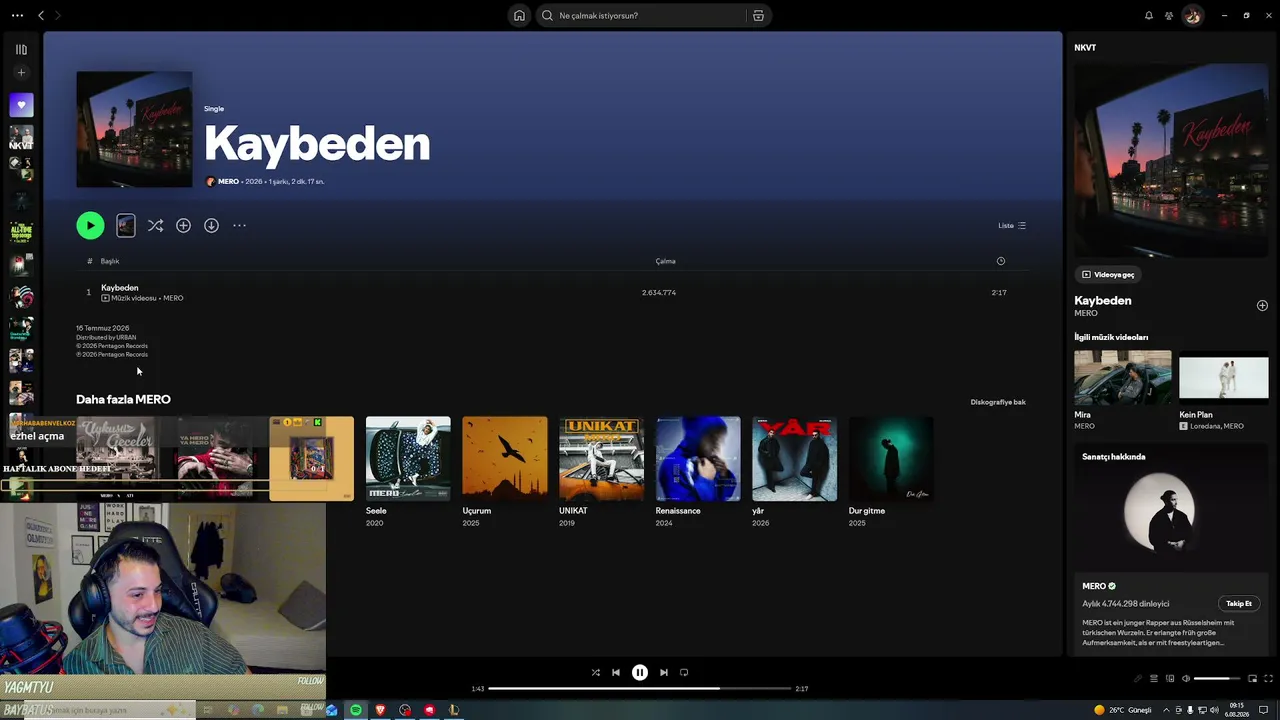The width and height of the screenshot is (1280, 720).
Task: Open the play queue icon
Action: point(1153,679)
